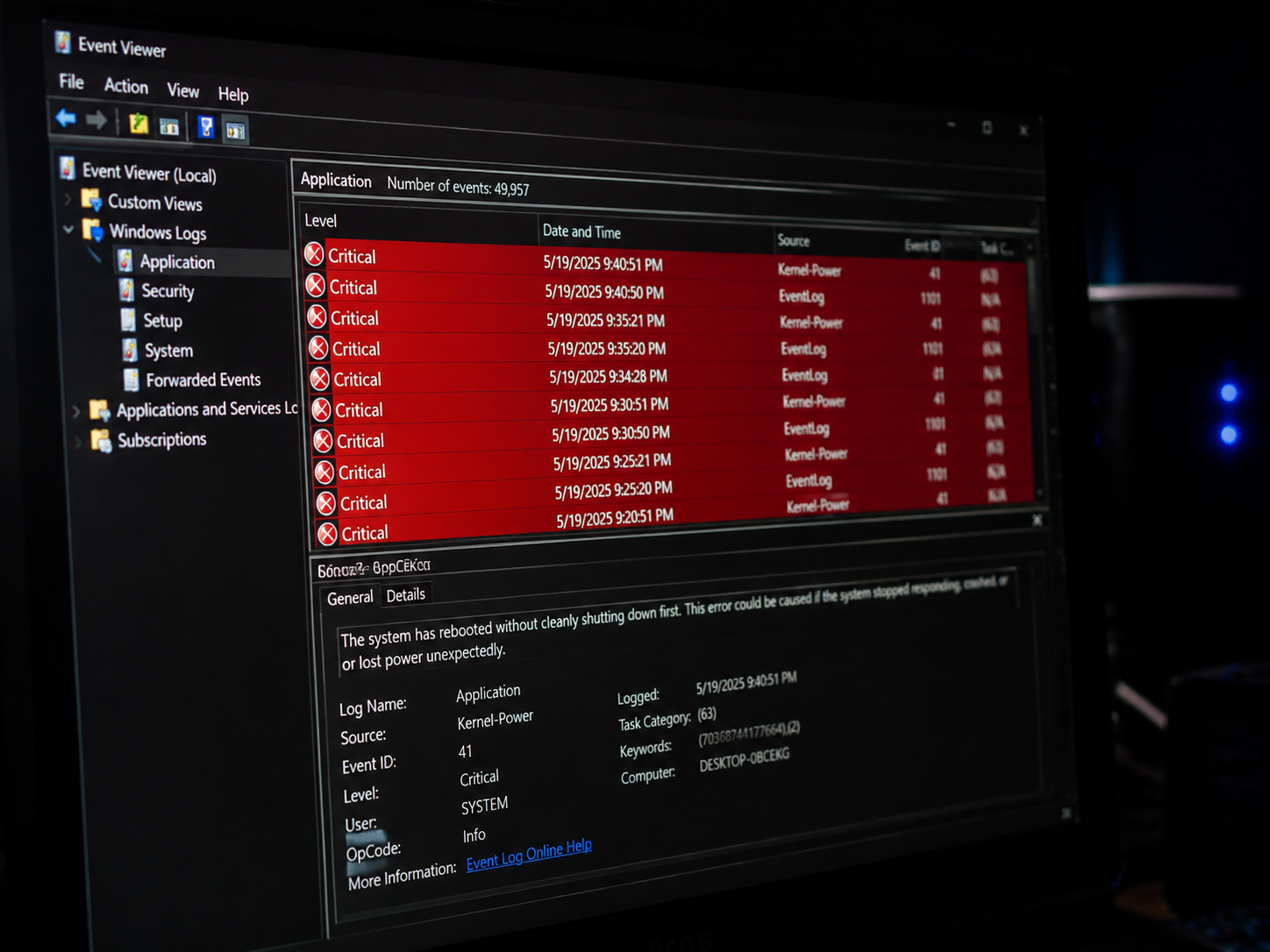Click the yellow folder with green arrow toolbar icon

click(139, 124)
